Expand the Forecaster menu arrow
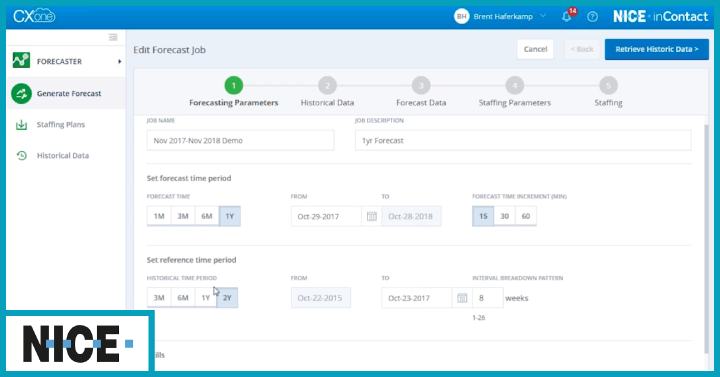The height and width of the screenshot is (377, 720). point(119,61)
